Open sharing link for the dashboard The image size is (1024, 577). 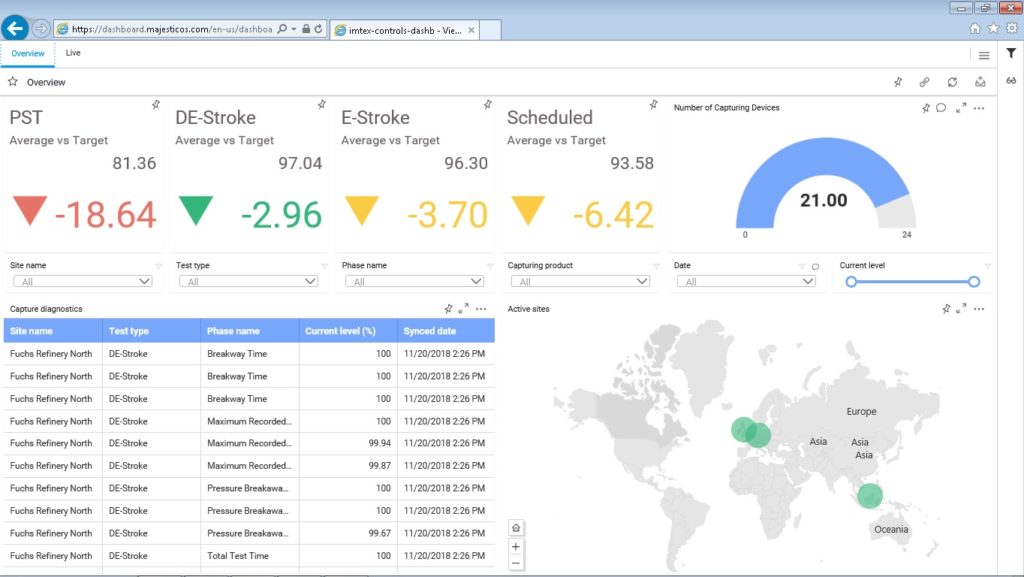[x=924, y=81]
